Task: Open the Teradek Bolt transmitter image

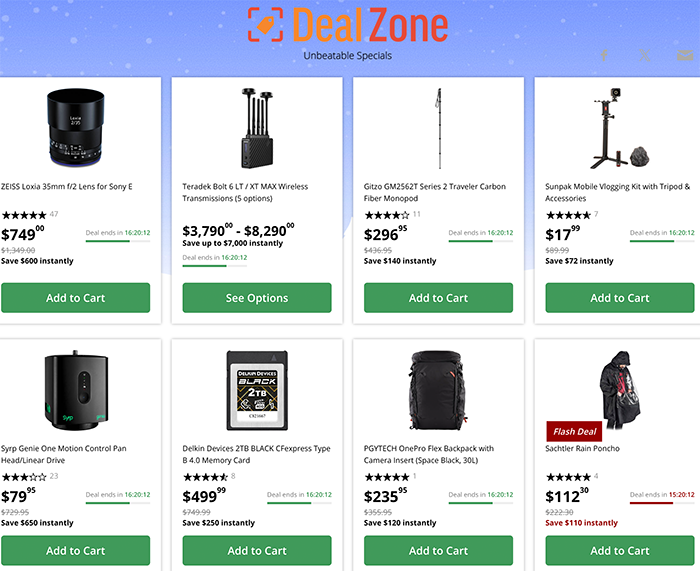Action: (x=257, y=129)
